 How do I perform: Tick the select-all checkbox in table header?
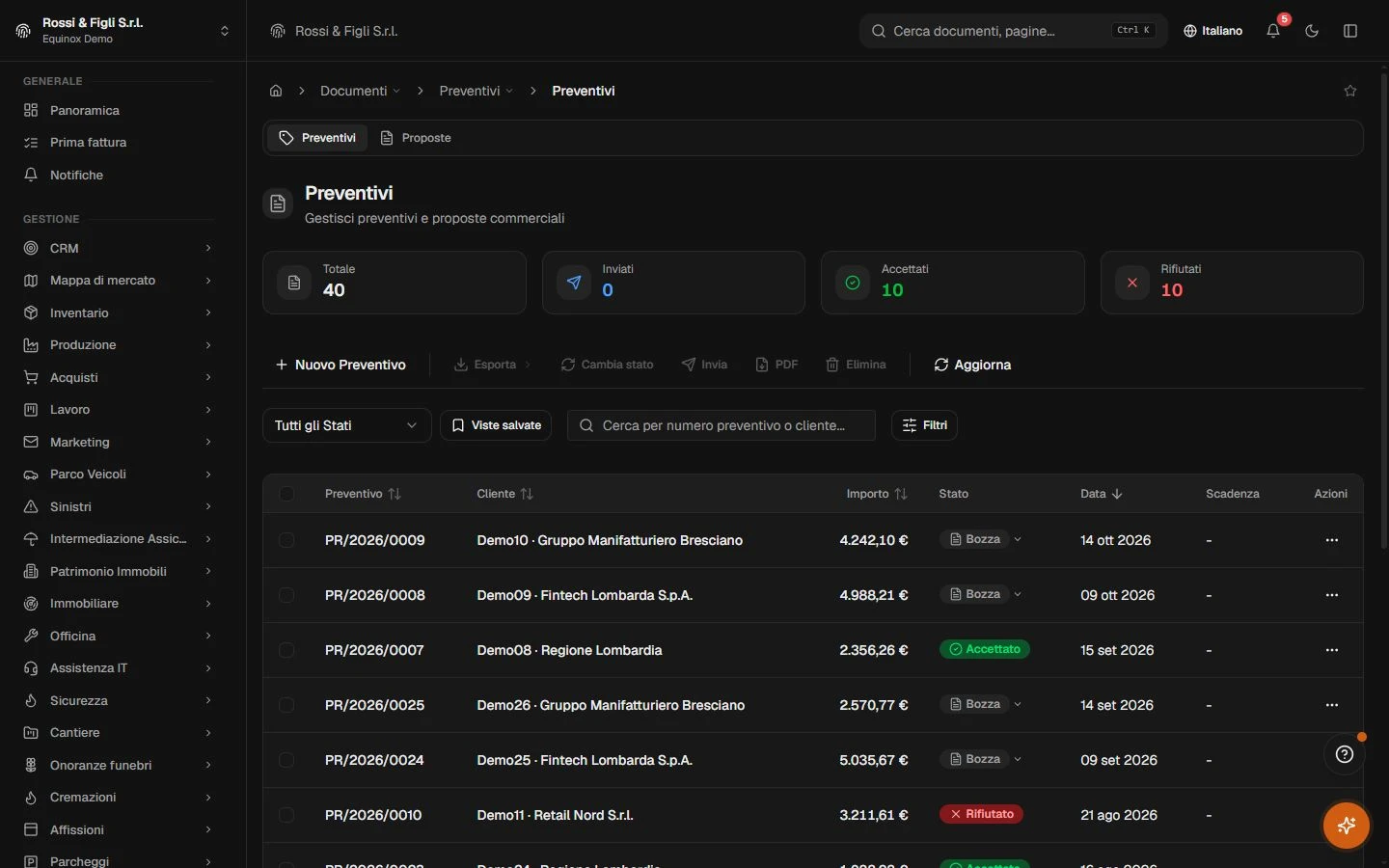286,494
